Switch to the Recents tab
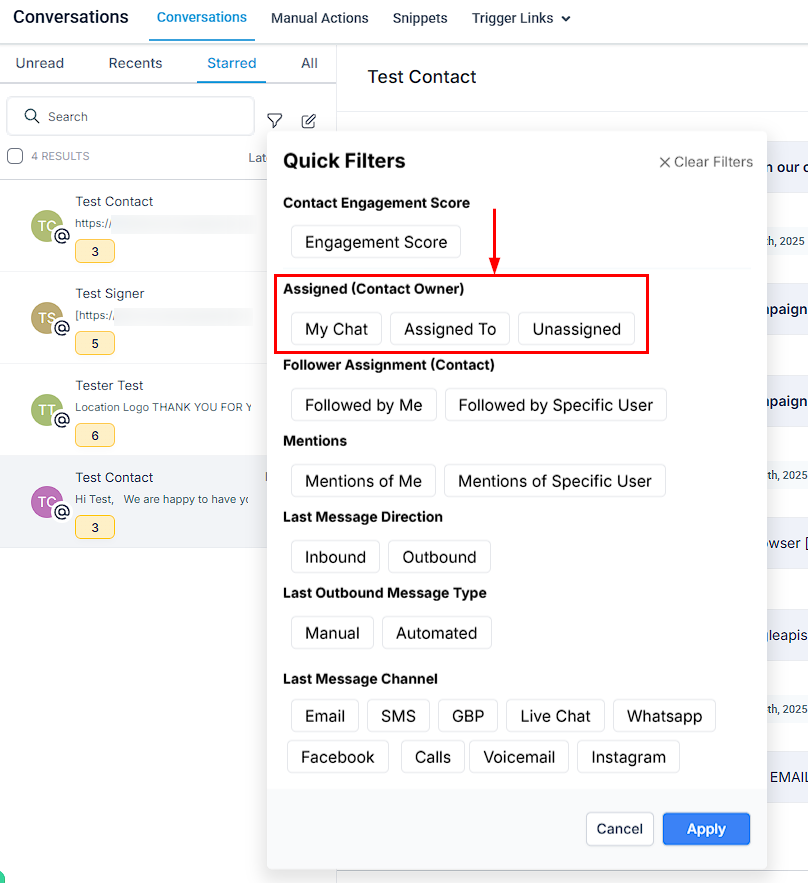Viewport: 808px width, 883px height. tap(135, 63)
